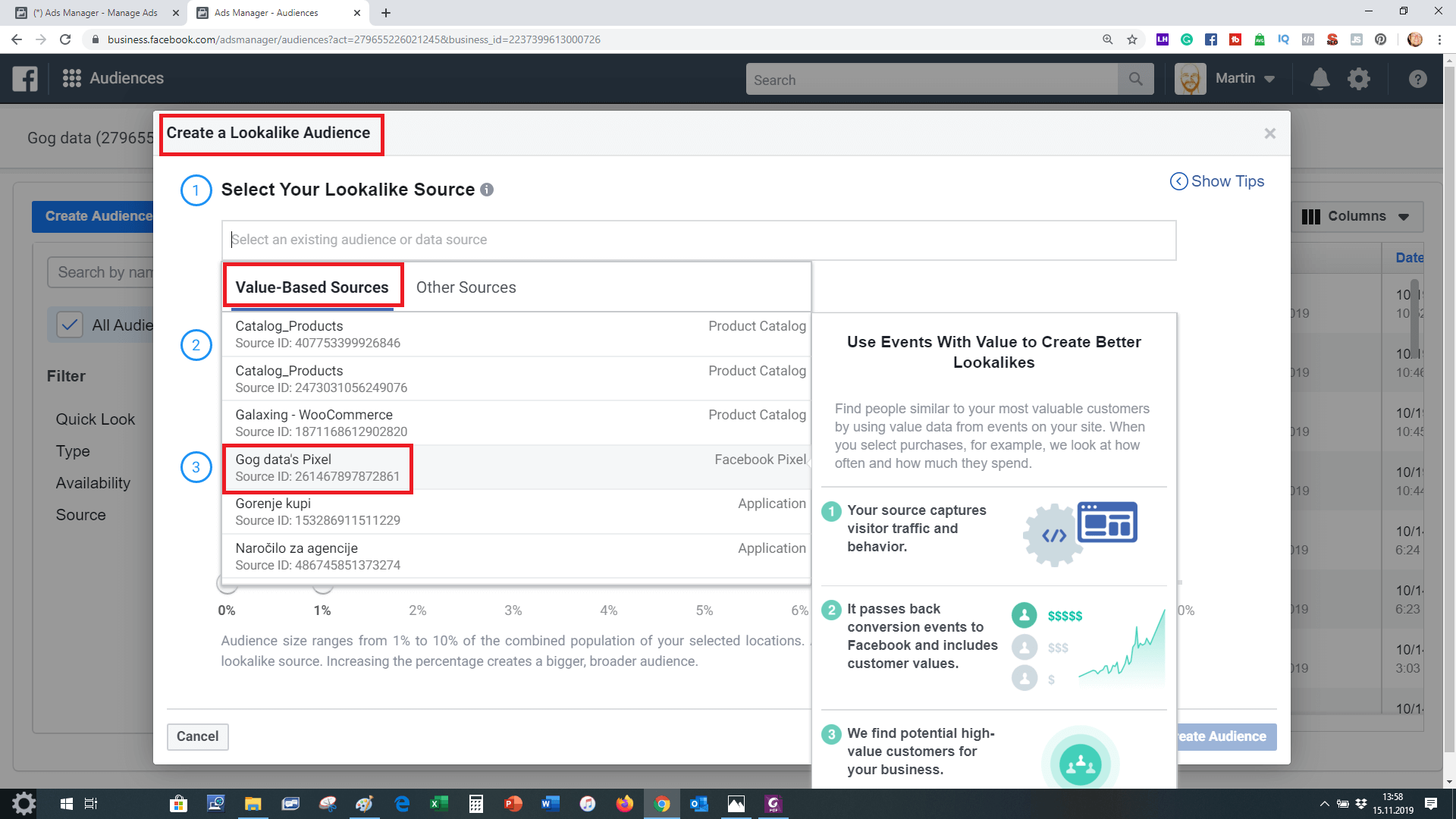Click the help question mark icon

[x=1417, y=79]
